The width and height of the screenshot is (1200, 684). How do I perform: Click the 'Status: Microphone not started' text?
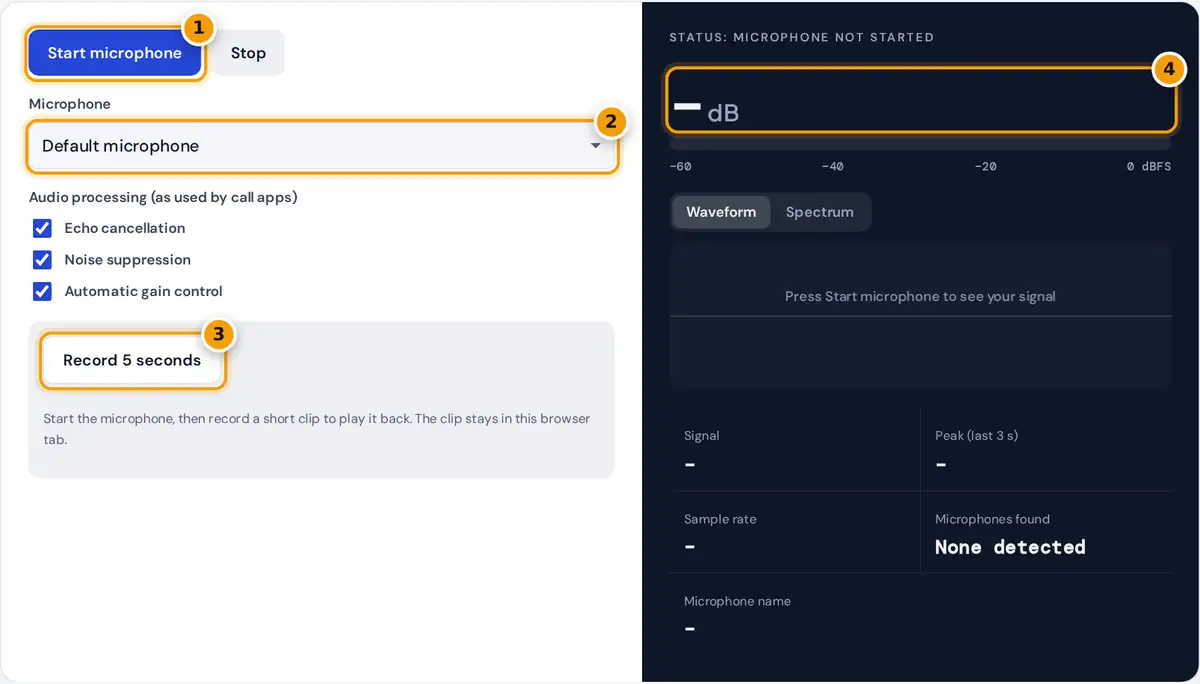pos(801,37)
